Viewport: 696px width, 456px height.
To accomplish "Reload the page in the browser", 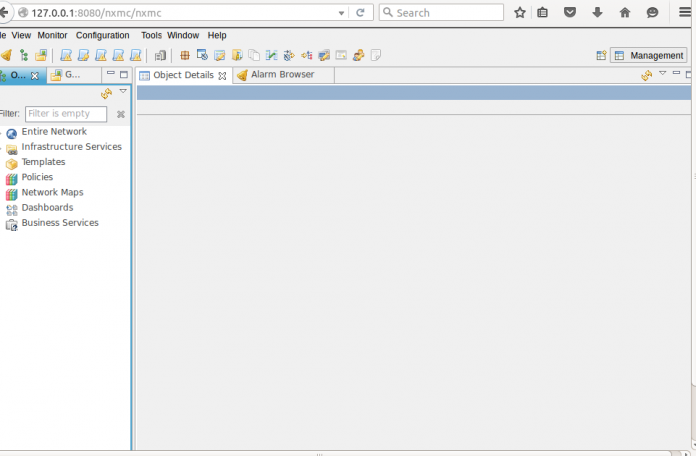I will click(x=360, y=13).
